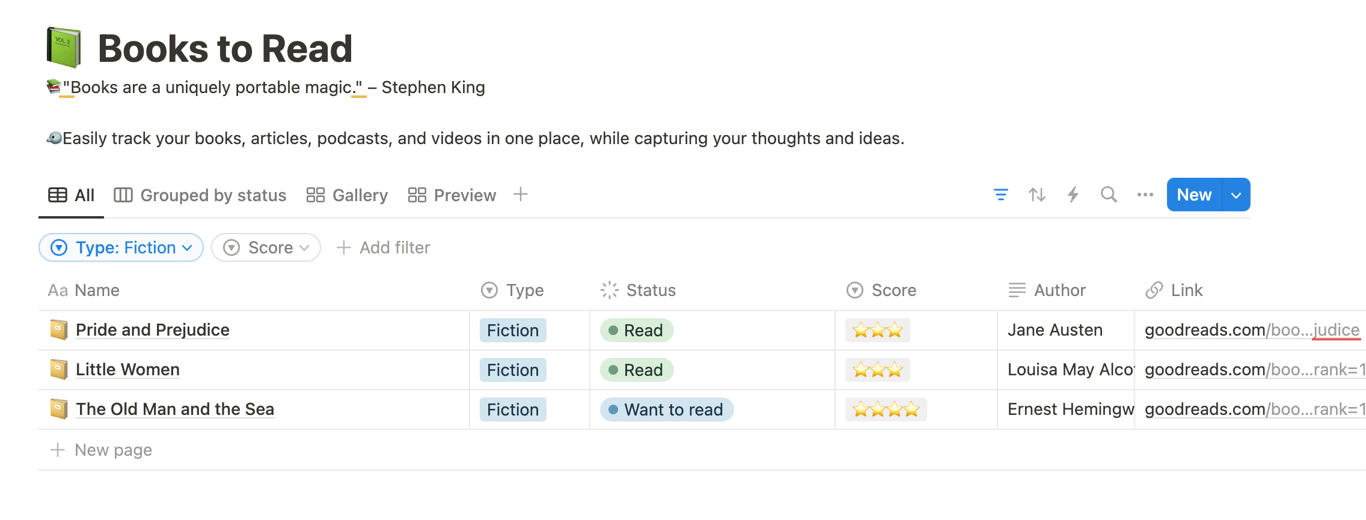
Task: Add a new view with plus icon
Action: (521, 195)
